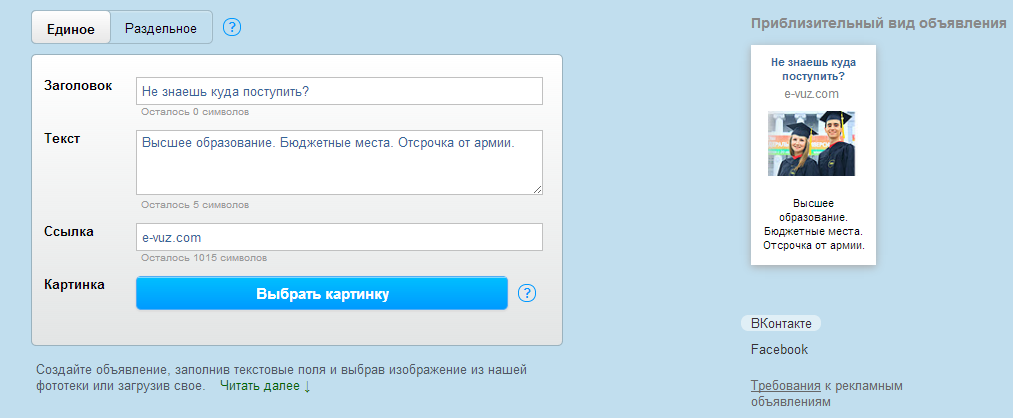
Task: Switch to the Раздельное tab
Action: click(161, 28)
